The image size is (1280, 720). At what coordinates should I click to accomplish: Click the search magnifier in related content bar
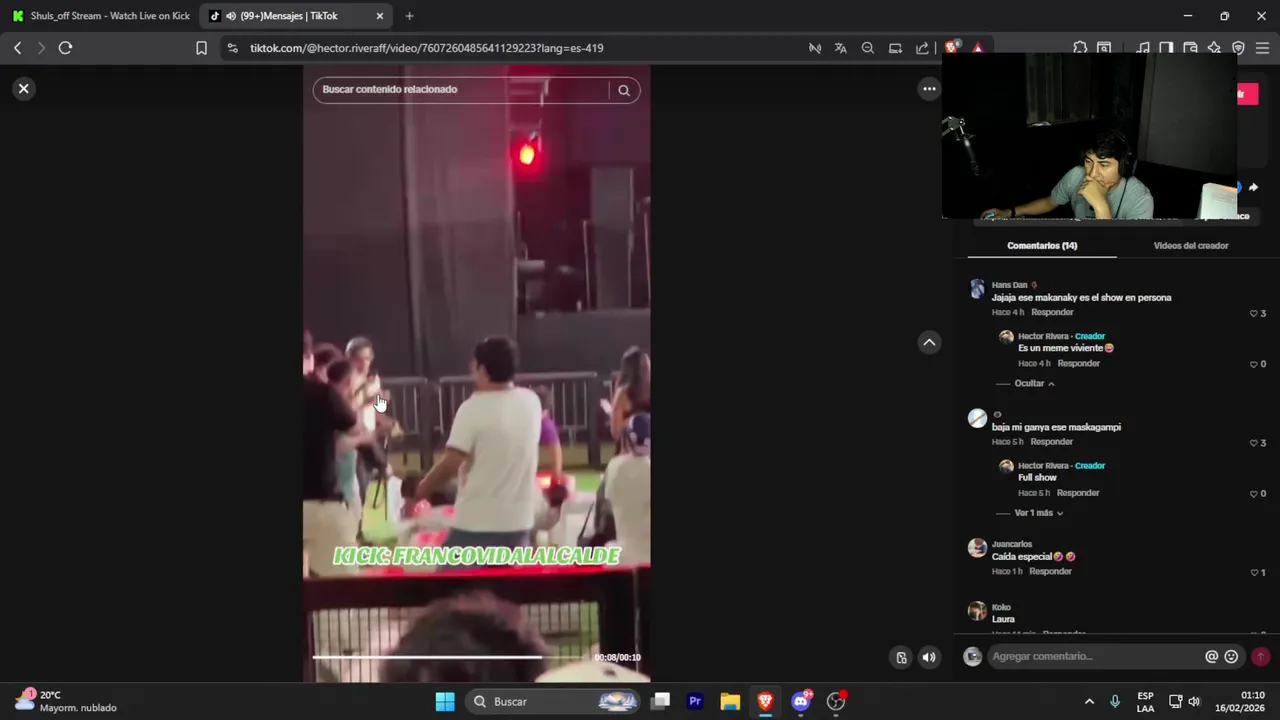624,90
